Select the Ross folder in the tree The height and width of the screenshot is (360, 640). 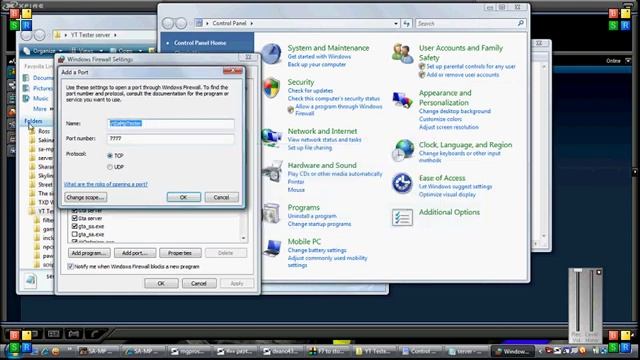pos(44,131)
